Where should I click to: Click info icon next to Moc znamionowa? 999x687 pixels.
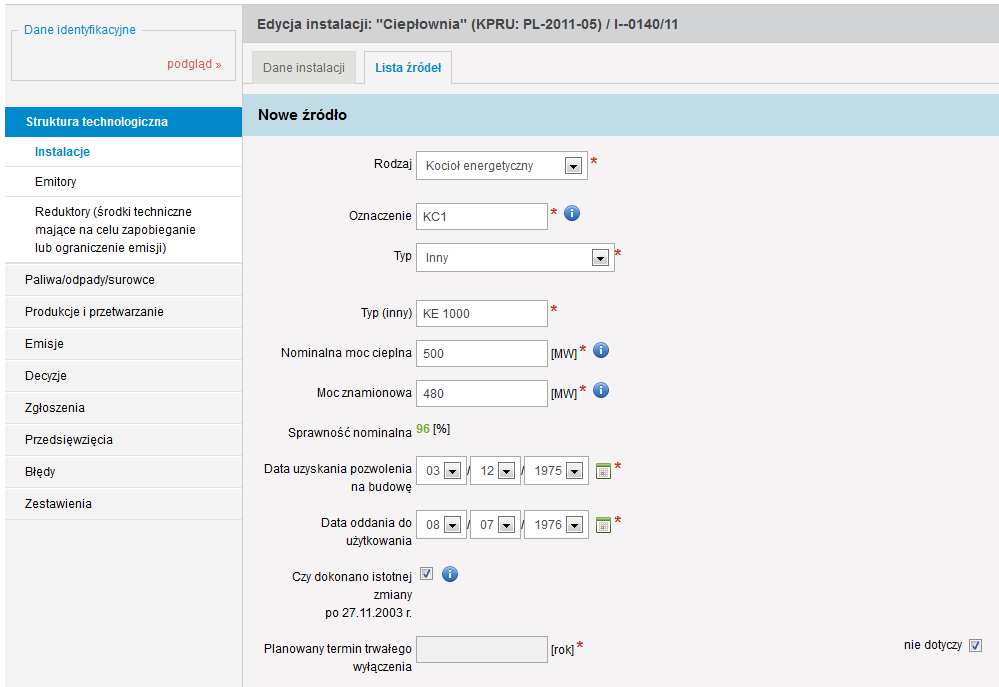(x=601, y=390)
